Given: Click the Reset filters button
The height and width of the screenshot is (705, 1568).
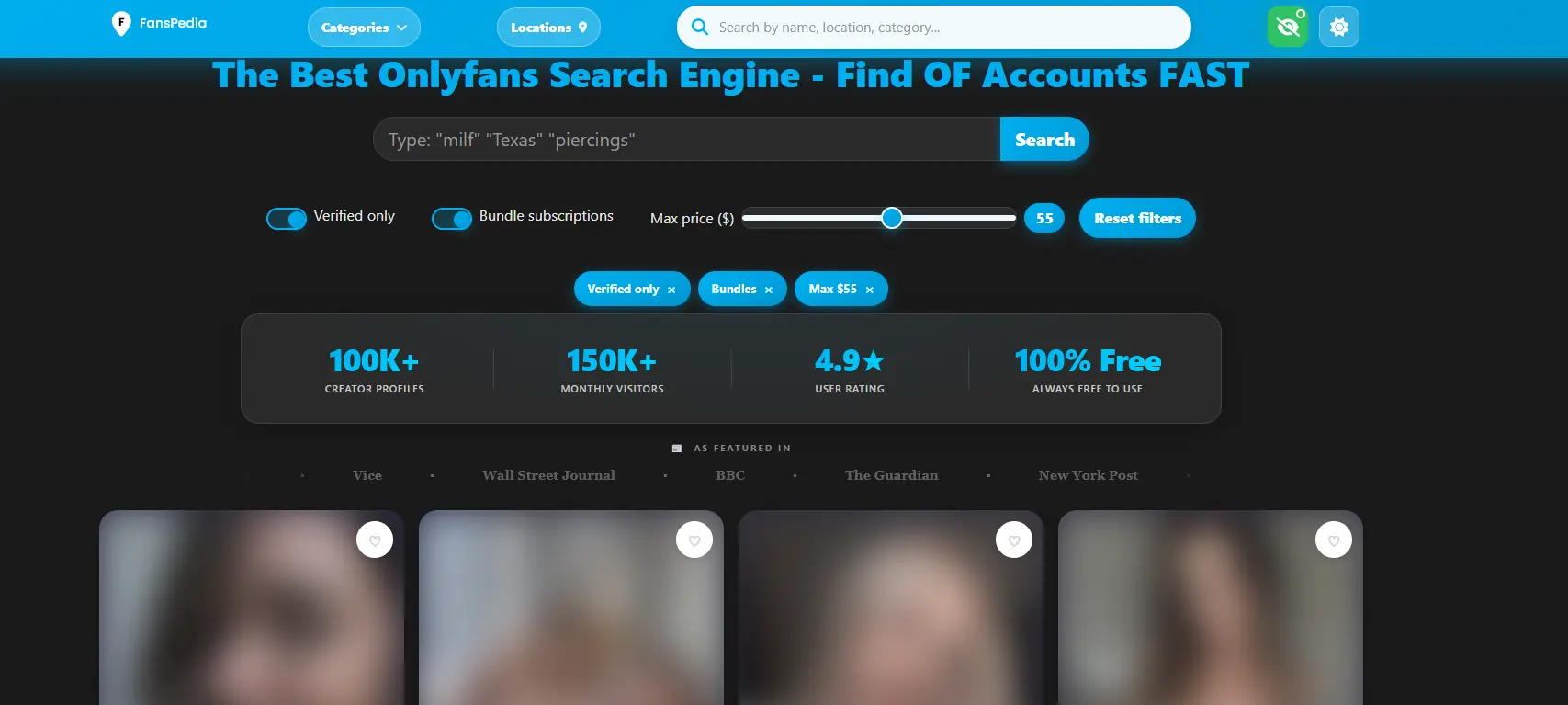Looking at the screenshot, I should (1137, 218).
